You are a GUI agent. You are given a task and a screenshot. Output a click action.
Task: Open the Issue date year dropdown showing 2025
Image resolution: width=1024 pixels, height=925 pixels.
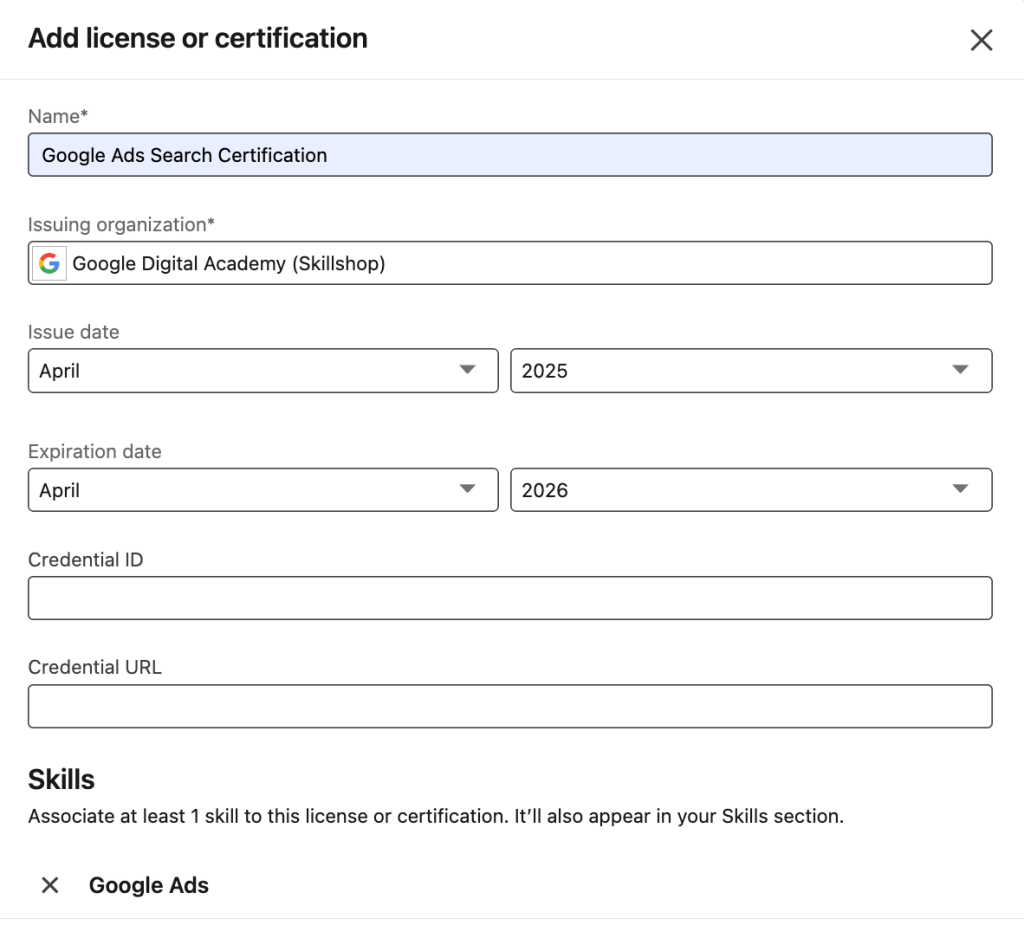(751, 370)
